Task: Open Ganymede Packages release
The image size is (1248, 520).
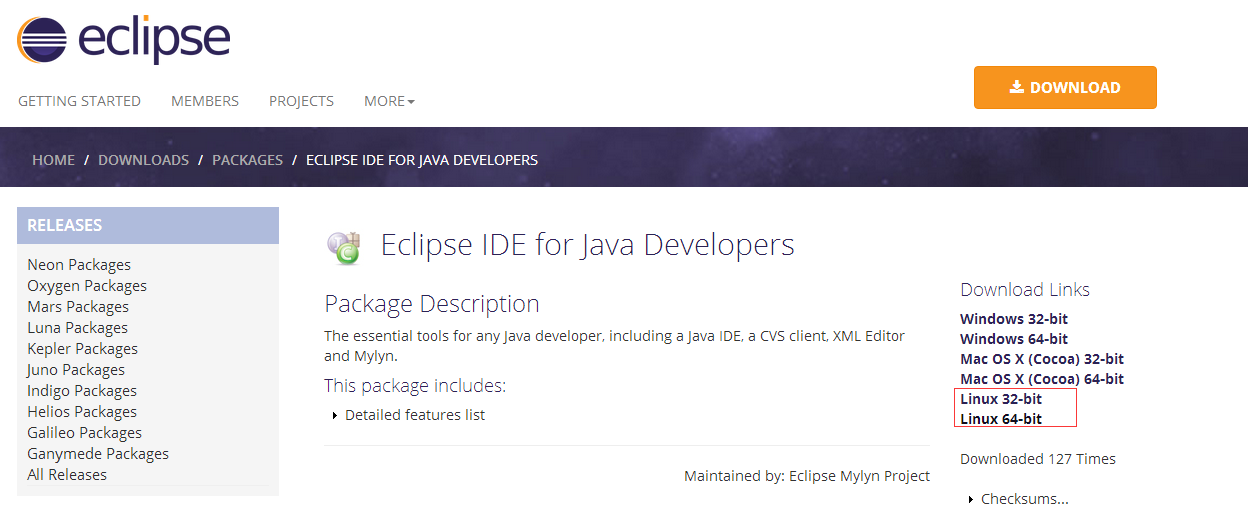Action: pyautogui.click(x=98, y=454)
